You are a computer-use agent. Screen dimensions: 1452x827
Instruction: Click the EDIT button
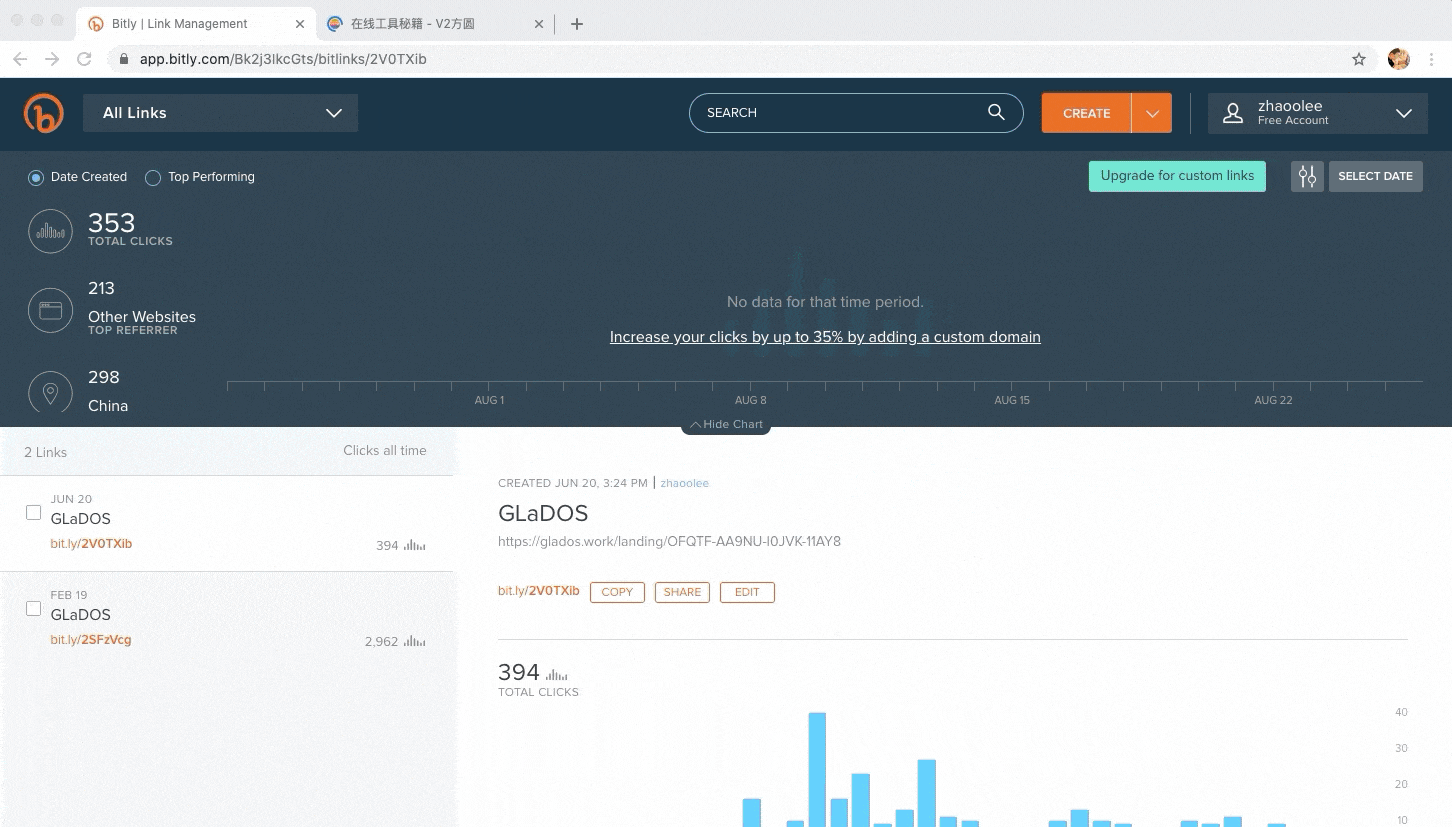click(x=747, y=592)
